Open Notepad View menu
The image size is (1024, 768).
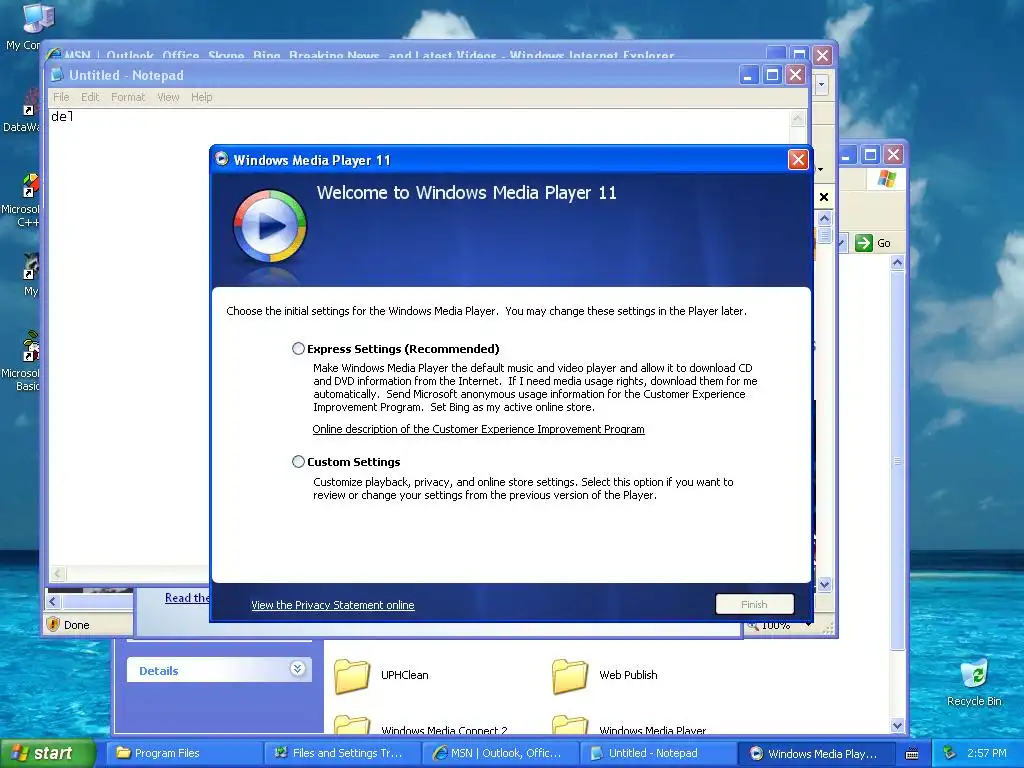[x=168, y=97]
